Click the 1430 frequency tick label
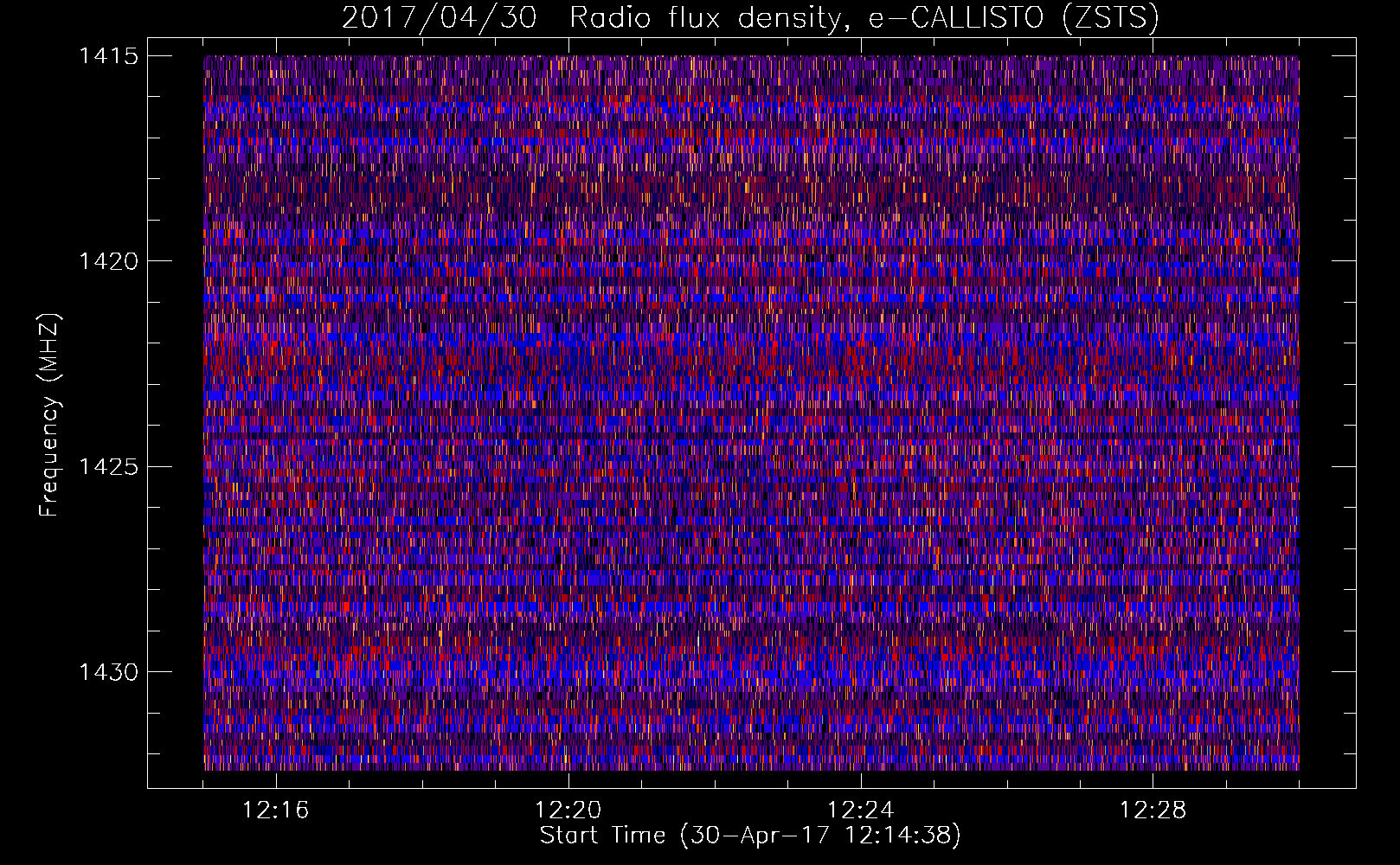This screenshot has width=1400, height=865. tap(108, 672)
